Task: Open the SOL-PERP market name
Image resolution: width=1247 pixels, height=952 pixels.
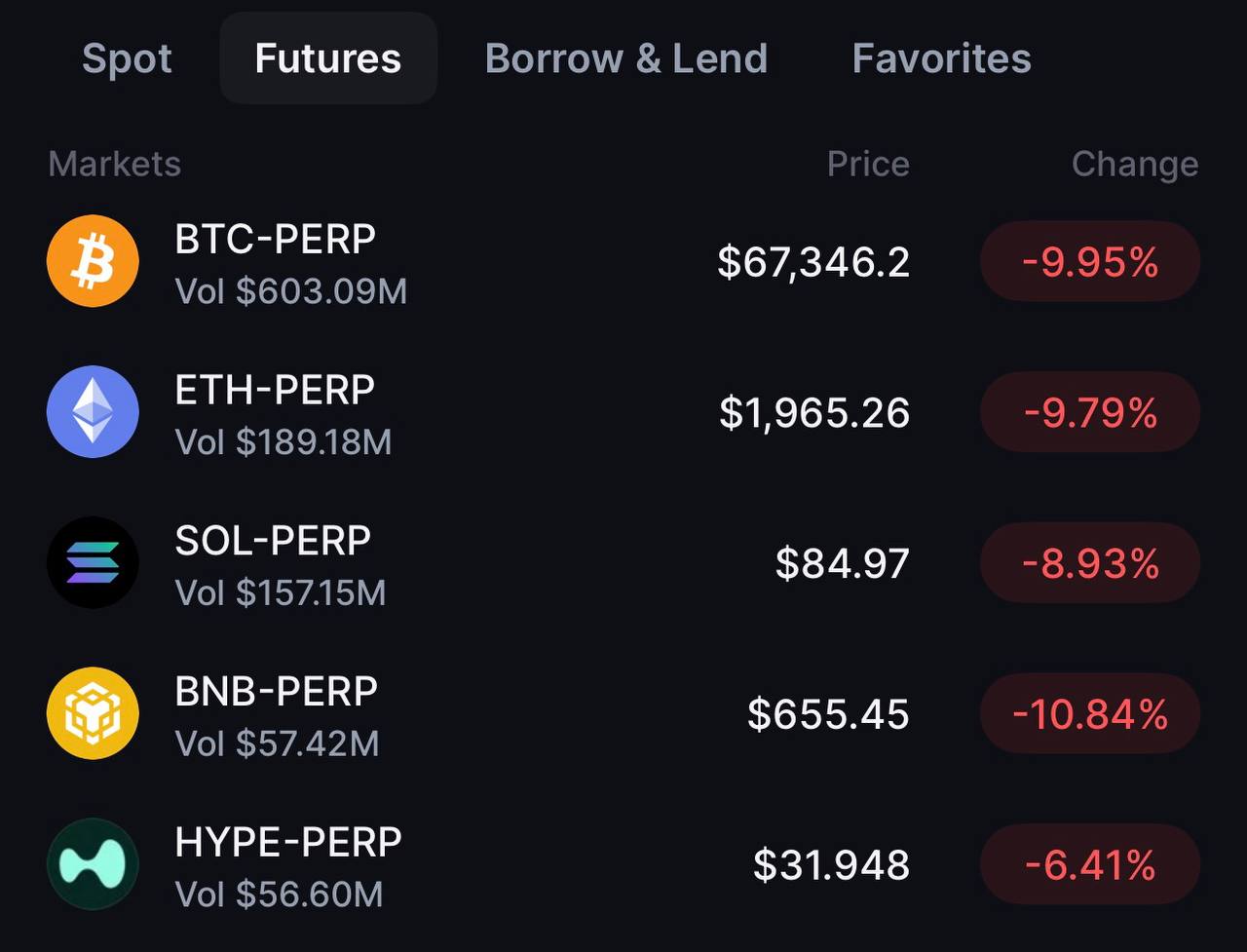Action: [273, 541]
